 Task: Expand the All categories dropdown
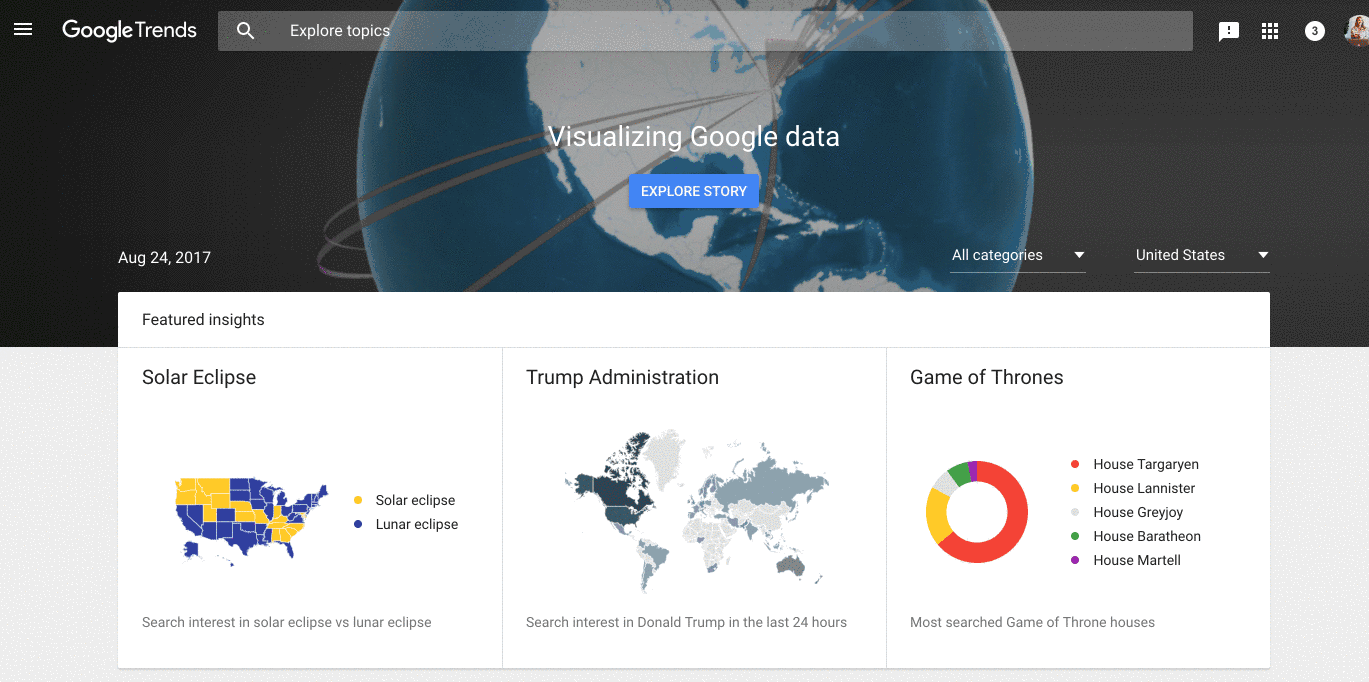pyautogui.click(x=1017, y=255)
